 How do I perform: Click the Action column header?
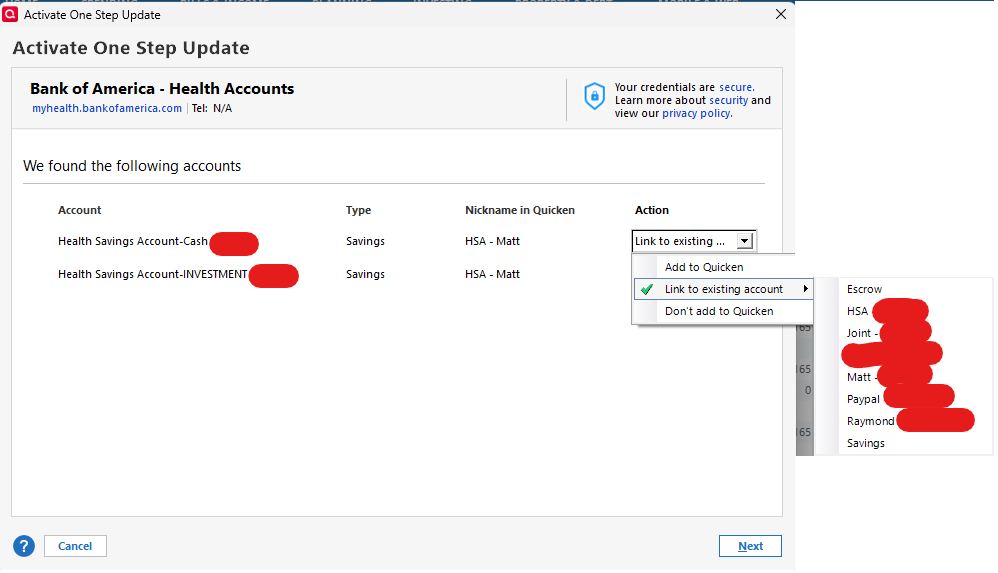pyautogui.click(x=652, y=210)
